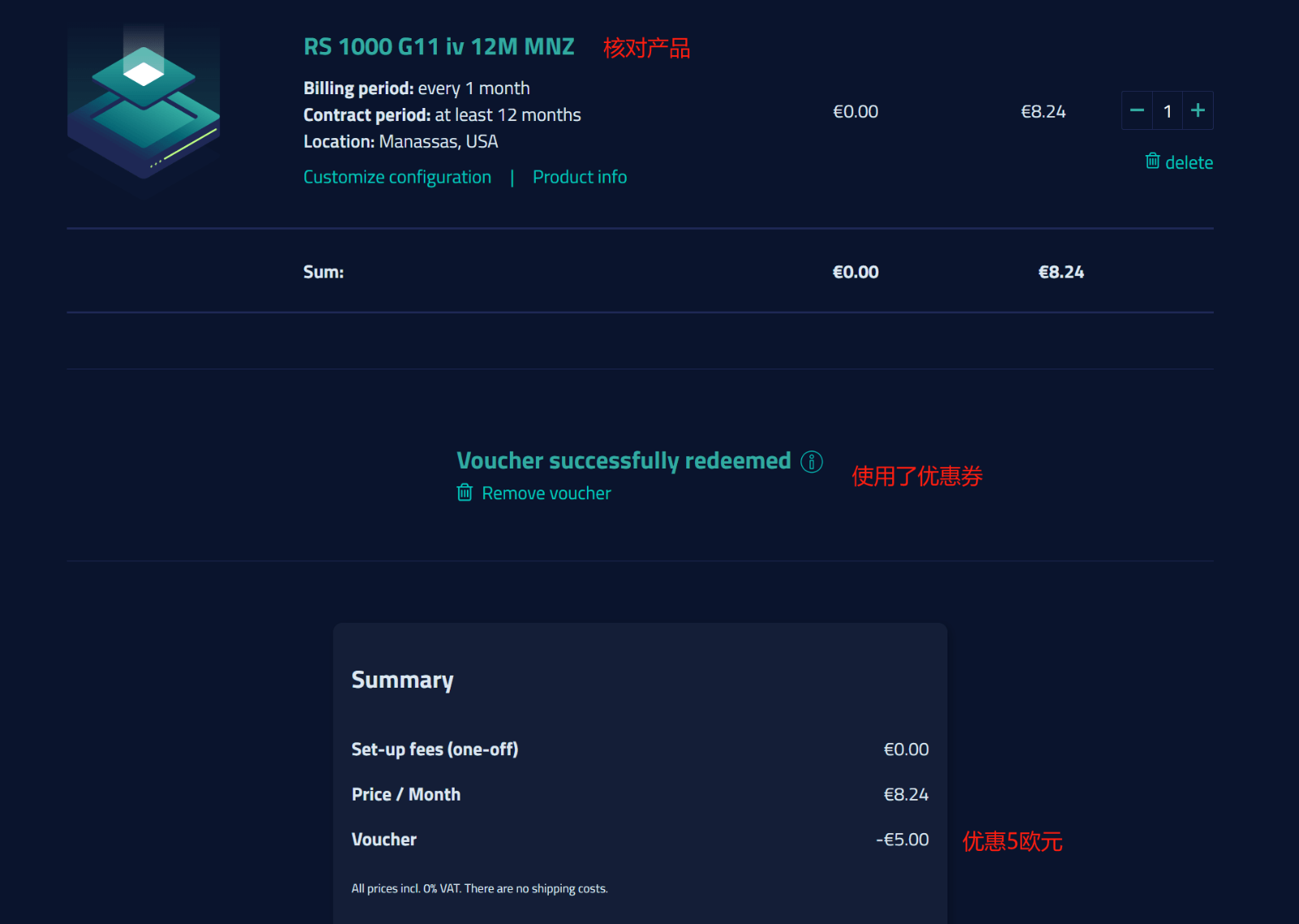Decrease quantity with the minus button
Image resolution: width=1299 pixels, height=924 pixels.
(x=1137, y=110)
